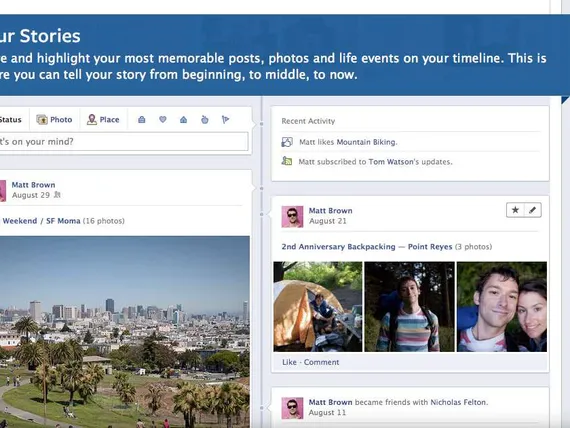Select the Photo tab in the composer
Image resolution: width=570 pixels, height=428 pixels.
click(54, 119)
